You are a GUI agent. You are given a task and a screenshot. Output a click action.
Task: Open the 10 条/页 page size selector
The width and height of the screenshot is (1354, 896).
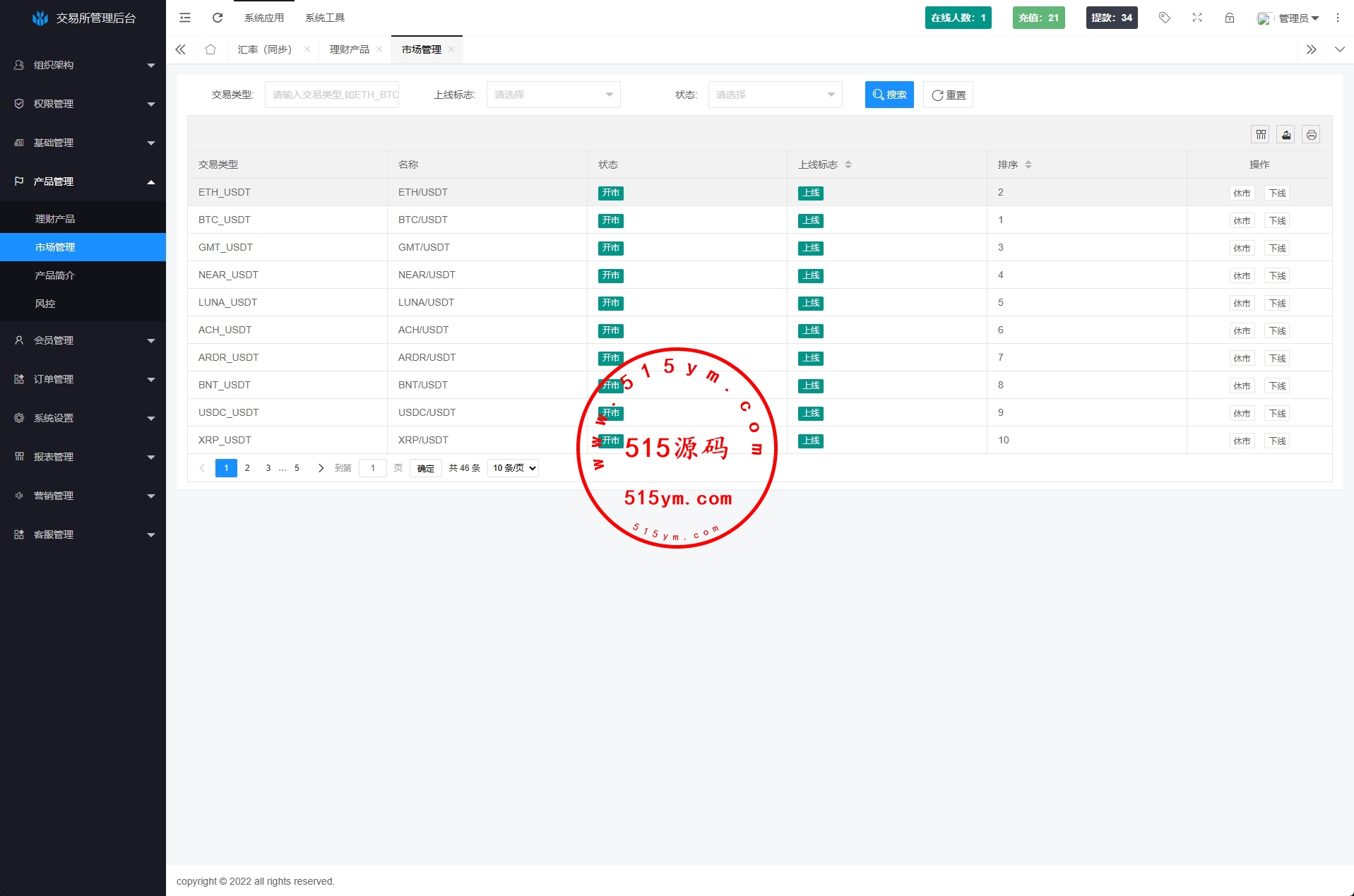(x=513, y=468)
